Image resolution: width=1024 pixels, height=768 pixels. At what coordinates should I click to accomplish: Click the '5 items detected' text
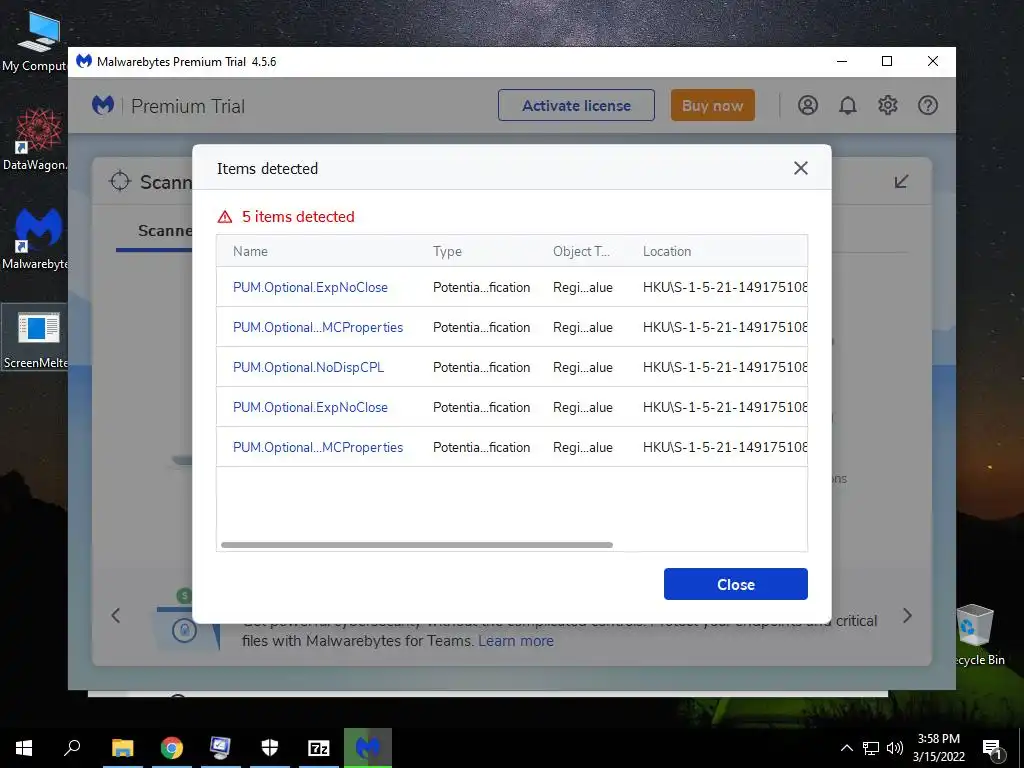pyautogui.click(x=298, y=217)
